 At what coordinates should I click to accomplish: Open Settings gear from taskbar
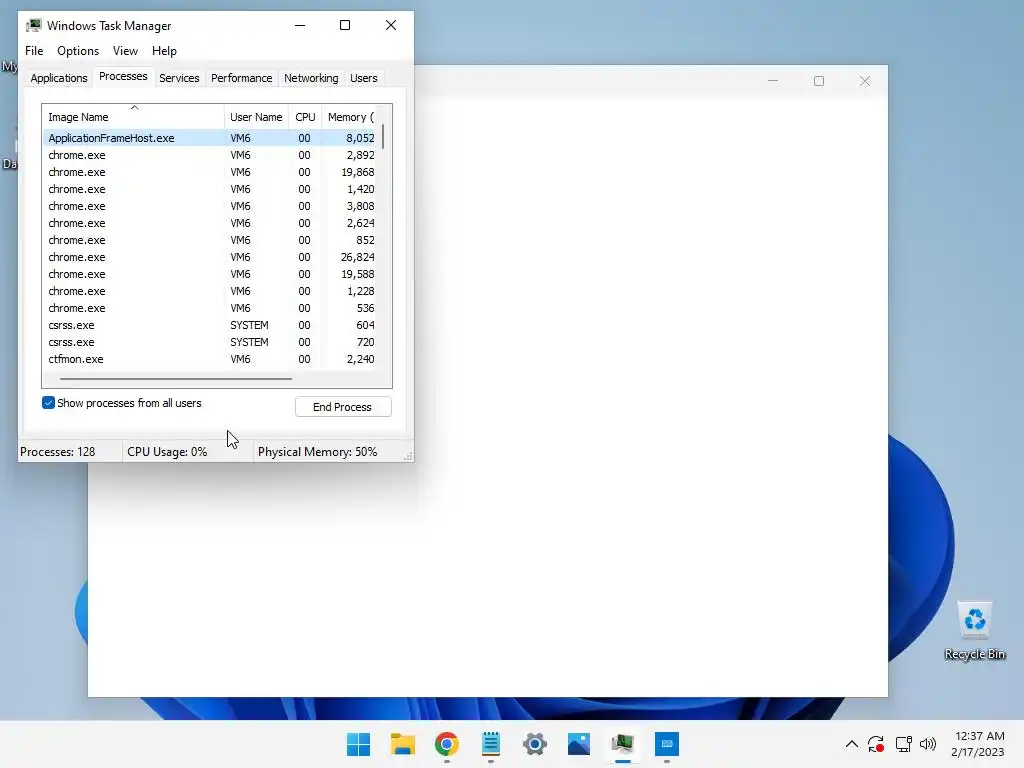coord(535,744)
